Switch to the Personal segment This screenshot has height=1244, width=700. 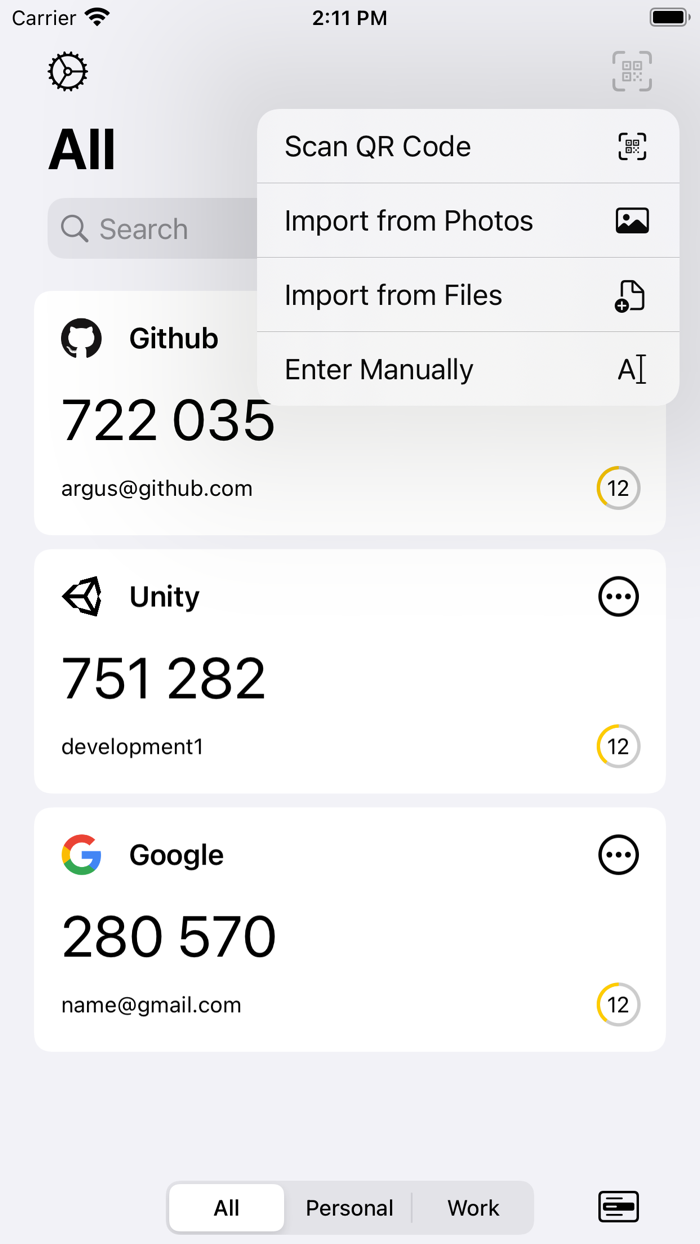pyautogui.click(x=349, y=1208)
